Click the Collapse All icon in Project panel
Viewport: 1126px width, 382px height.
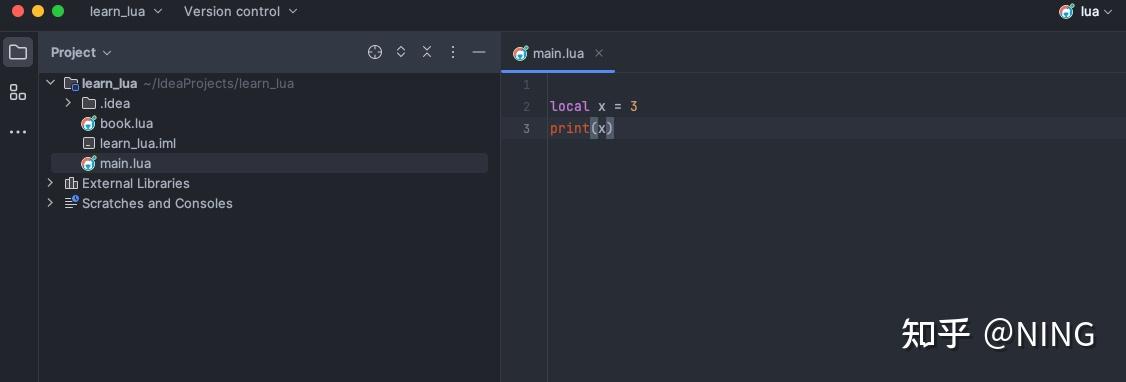pos(427,52)
